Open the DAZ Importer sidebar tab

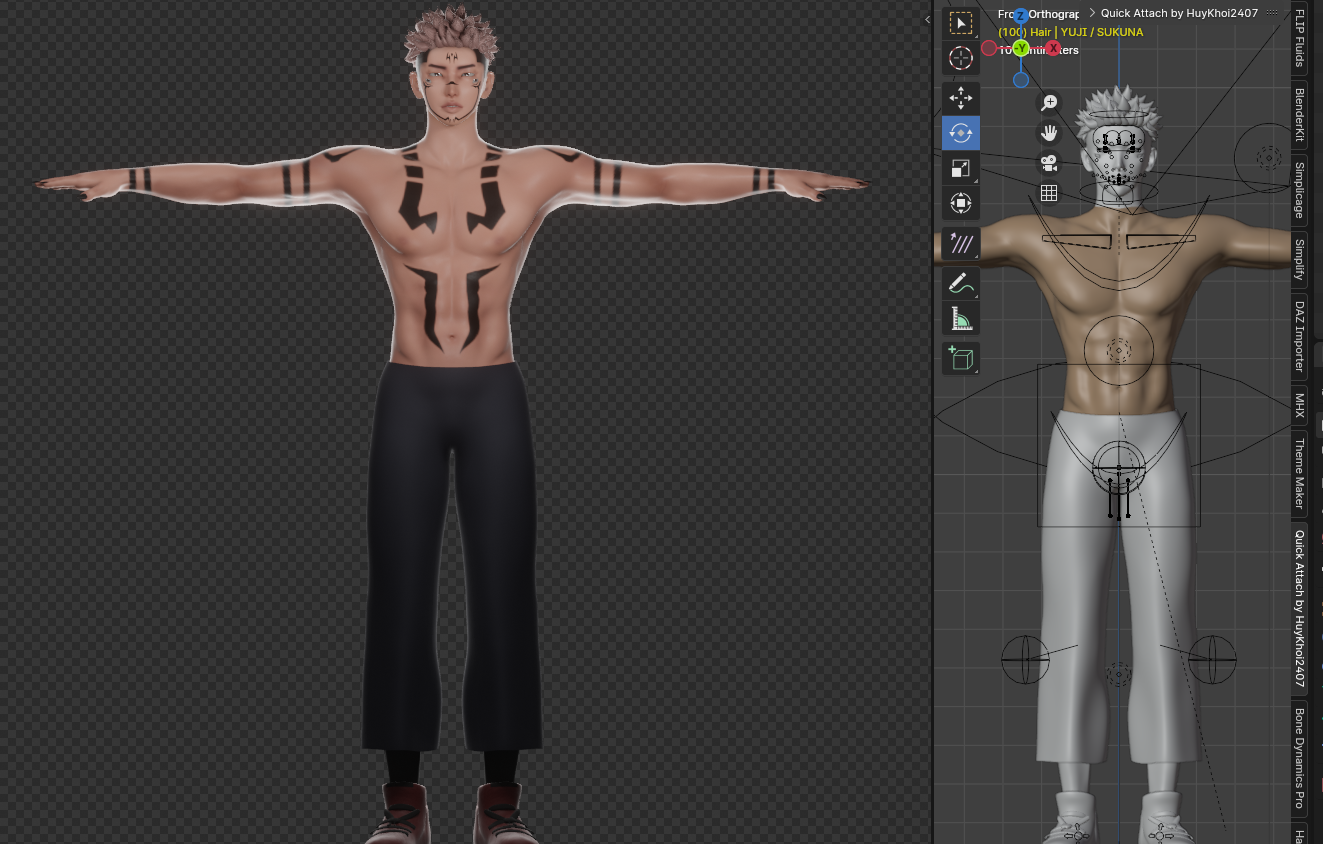coord(1299,337)
